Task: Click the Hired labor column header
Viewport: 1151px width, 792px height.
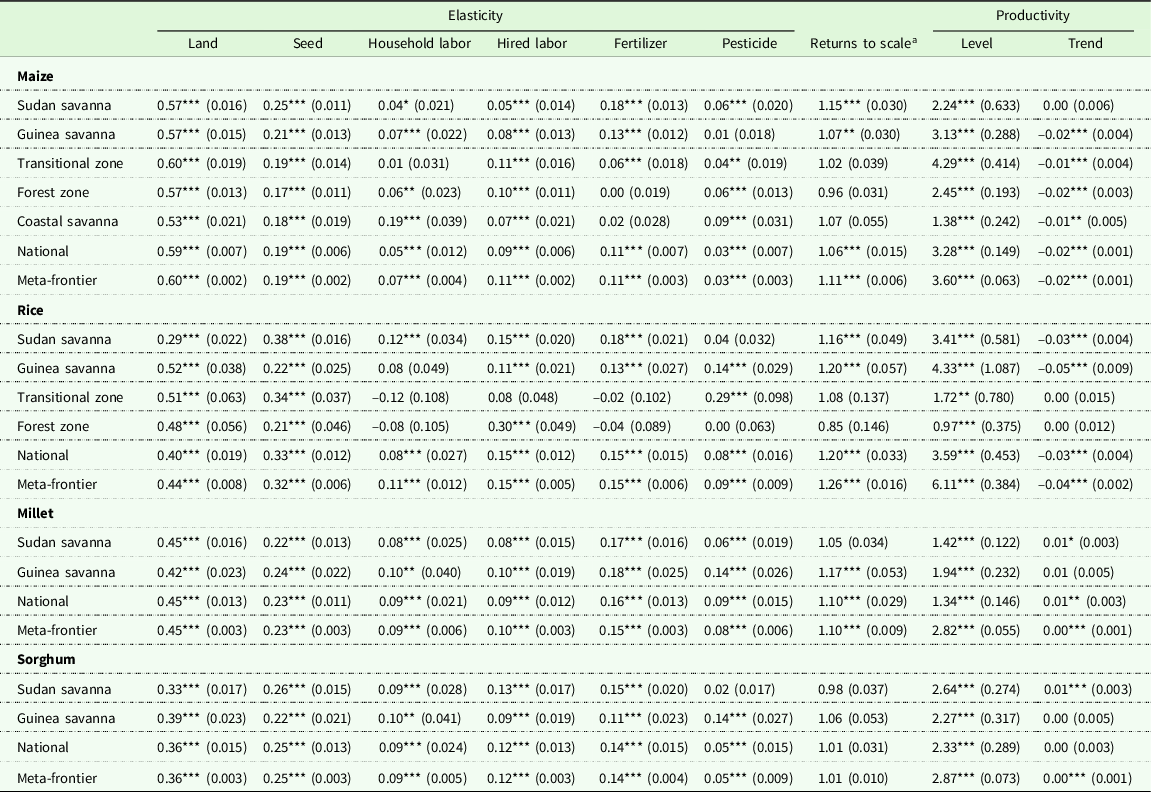Action: pos(531,43)
